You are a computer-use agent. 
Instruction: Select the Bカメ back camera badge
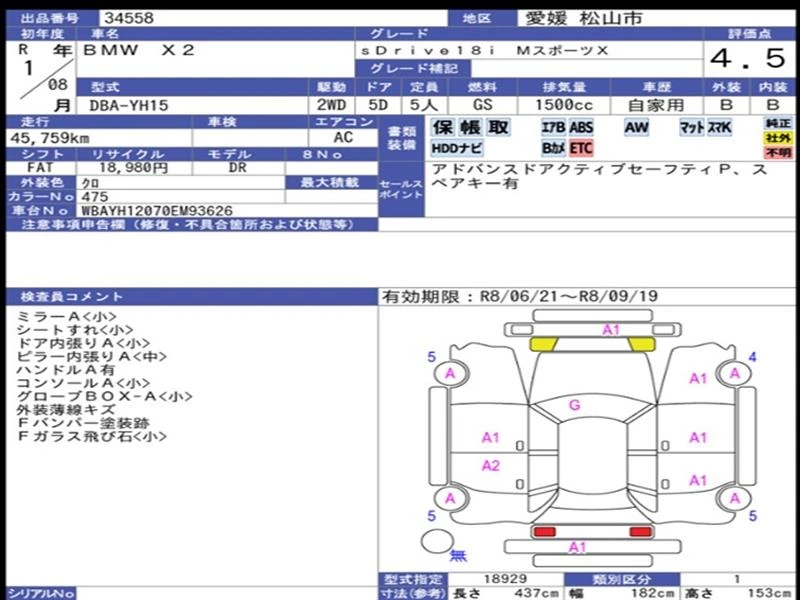pyautogui.click(x=554, y=148)
